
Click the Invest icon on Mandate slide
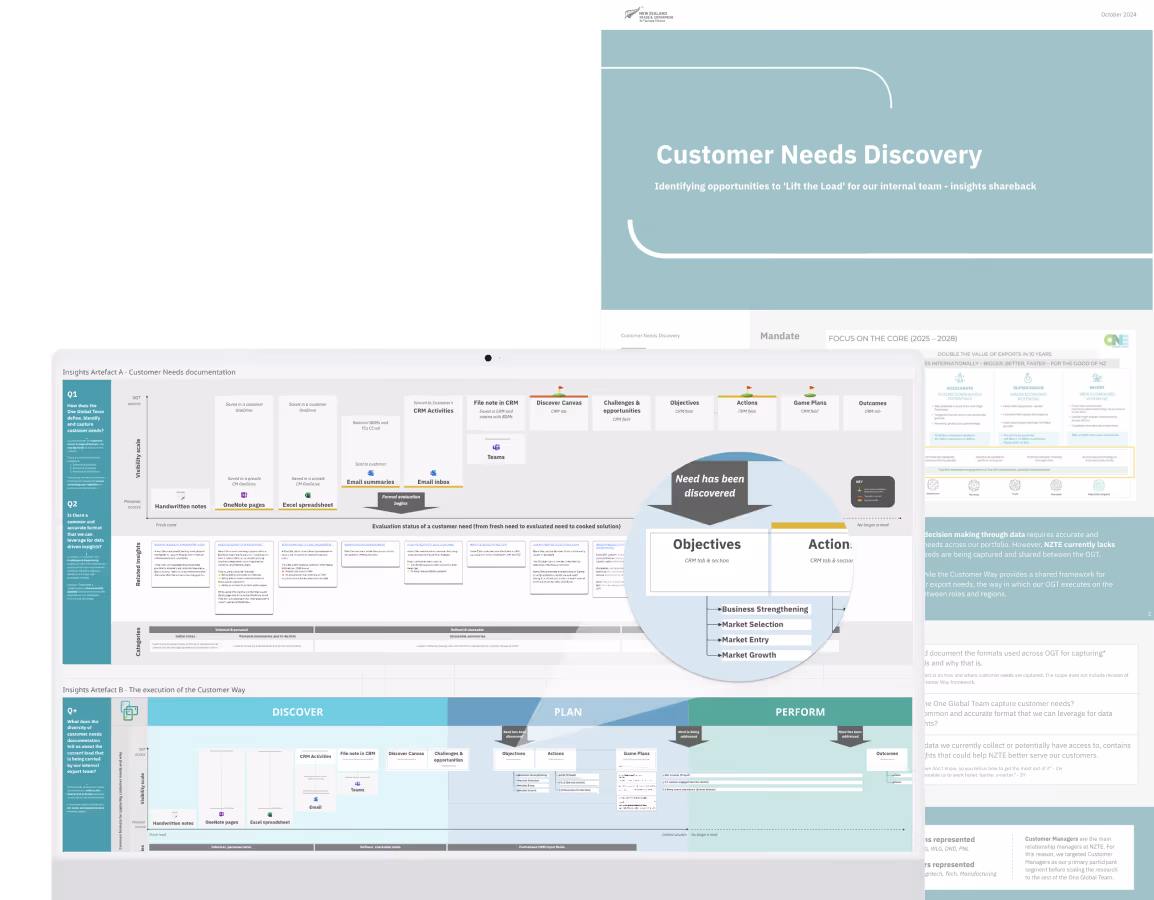pos(1097,378)
